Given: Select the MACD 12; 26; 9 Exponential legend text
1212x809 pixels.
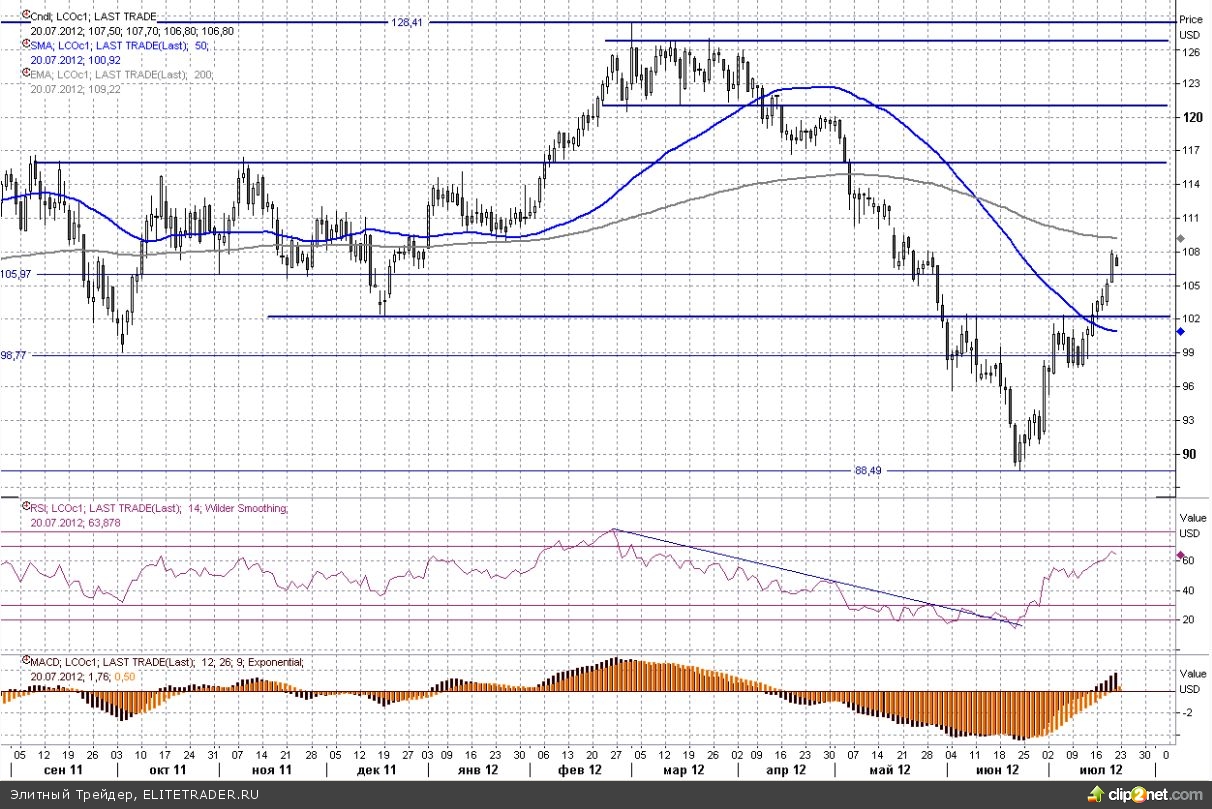Looking at the screenshot, I should tap(165, 662).
